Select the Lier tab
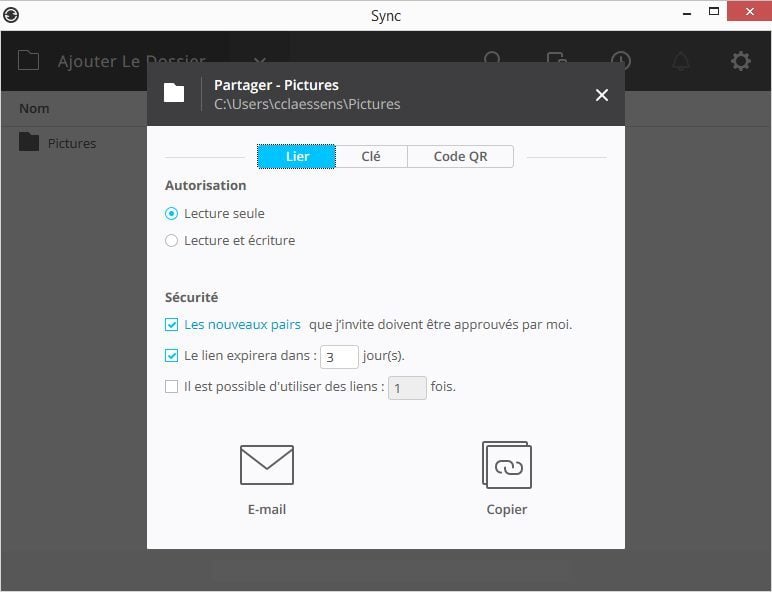Screen dimensions: 772x592 pyautogui.click(x=297, y=157)
